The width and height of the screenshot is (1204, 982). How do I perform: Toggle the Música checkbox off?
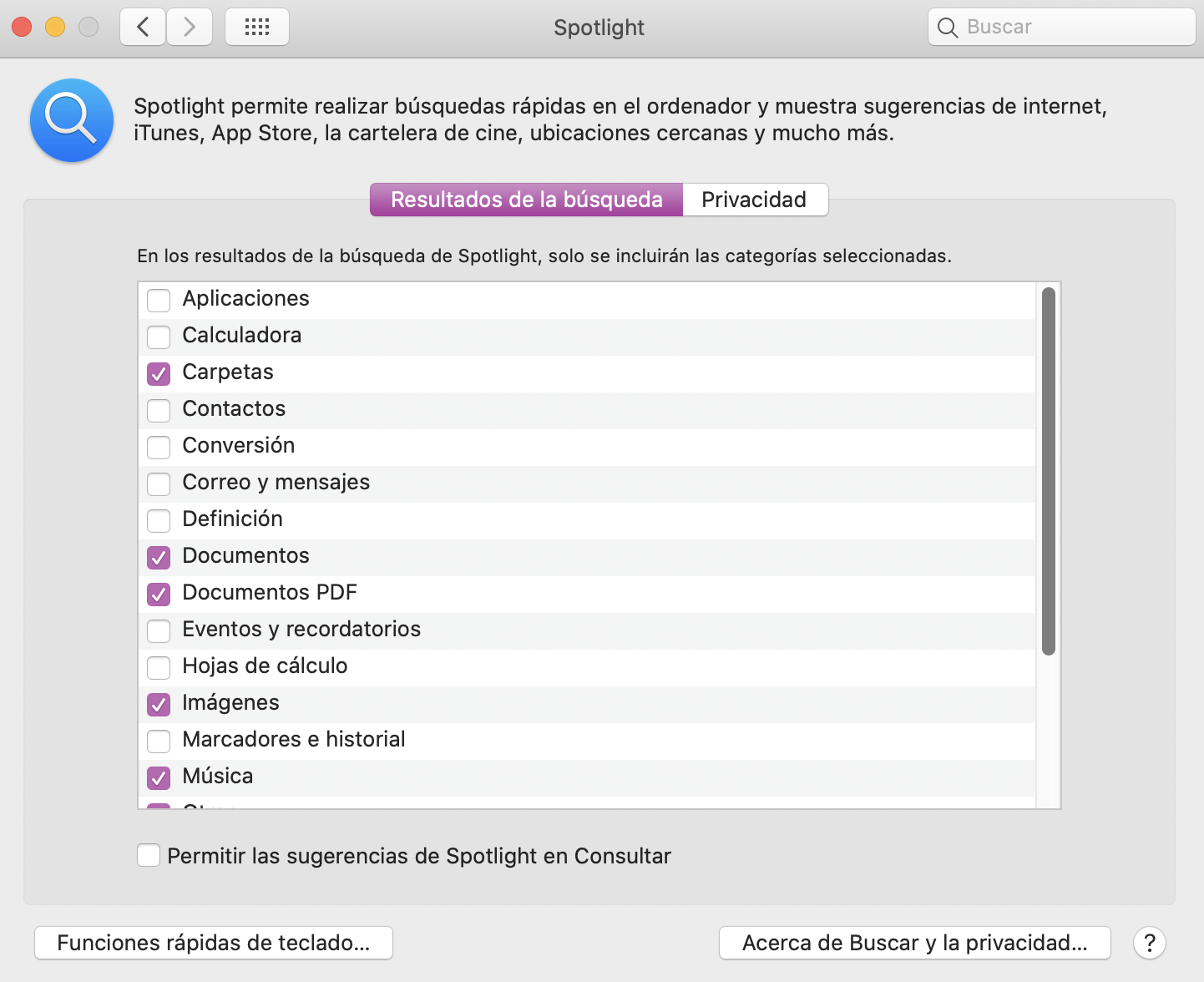[159, 777]
